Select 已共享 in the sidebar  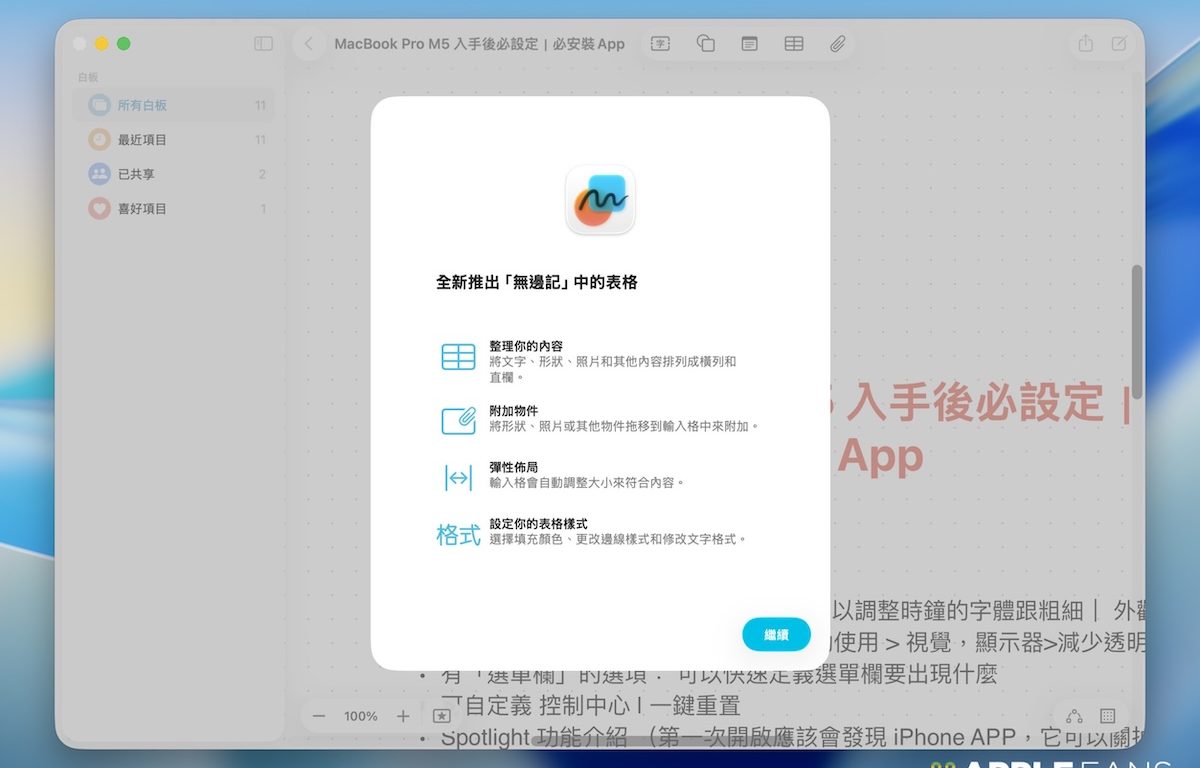tap(136, 174)
